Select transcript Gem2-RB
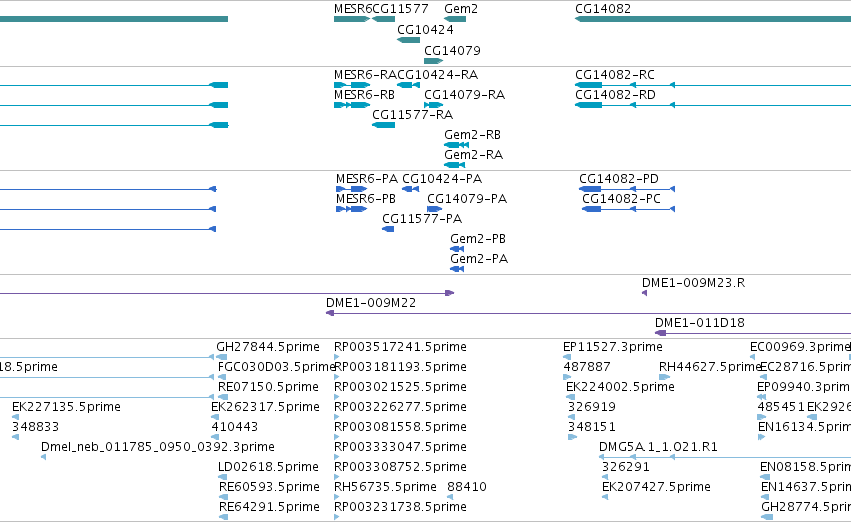Screen dimensions: 851x522 point(472,135)
